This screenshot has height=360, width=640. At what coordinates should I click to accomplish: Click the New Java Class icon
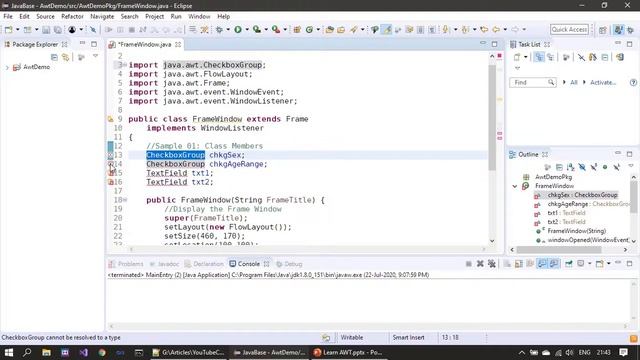309,29
